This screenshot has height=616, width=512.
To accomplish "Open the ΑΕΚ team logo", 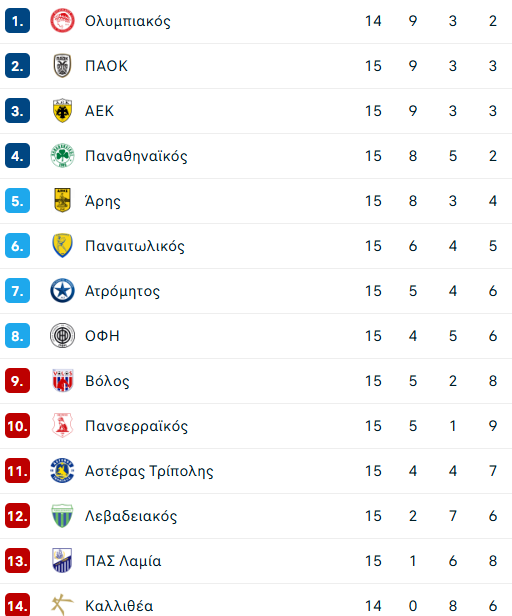I will (x=62, y=110).
